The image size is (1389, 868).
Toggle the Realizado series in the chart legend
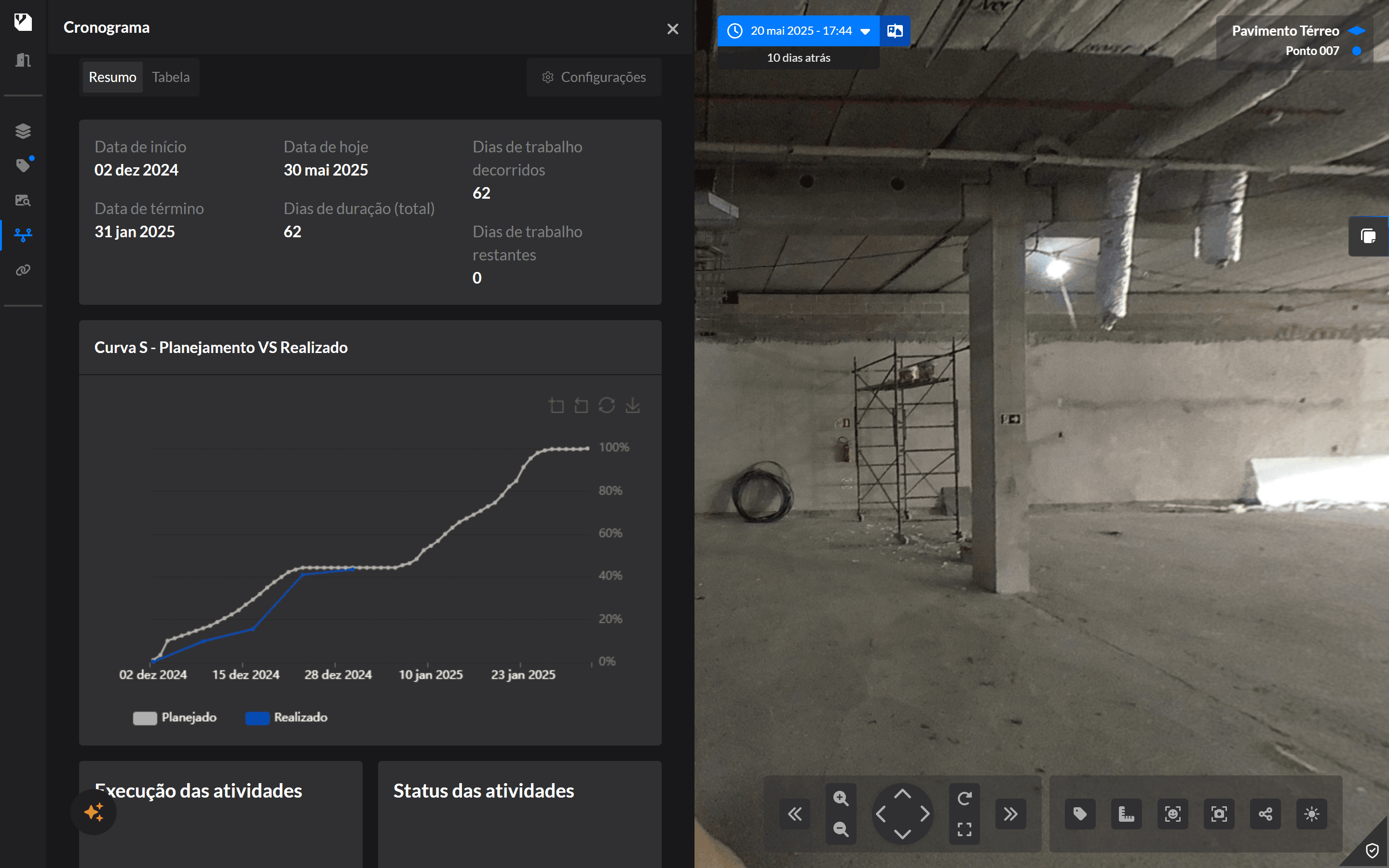tap(286, 717)
